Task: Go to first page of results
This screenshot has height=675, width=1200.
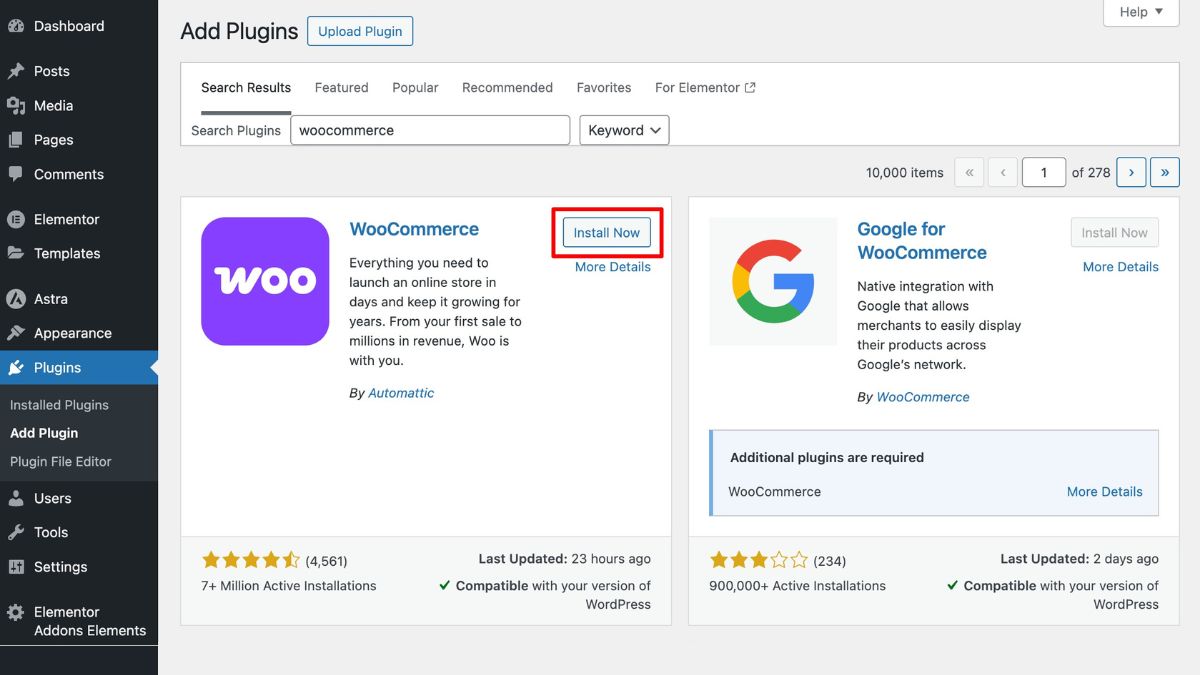Action: point(969,172)
